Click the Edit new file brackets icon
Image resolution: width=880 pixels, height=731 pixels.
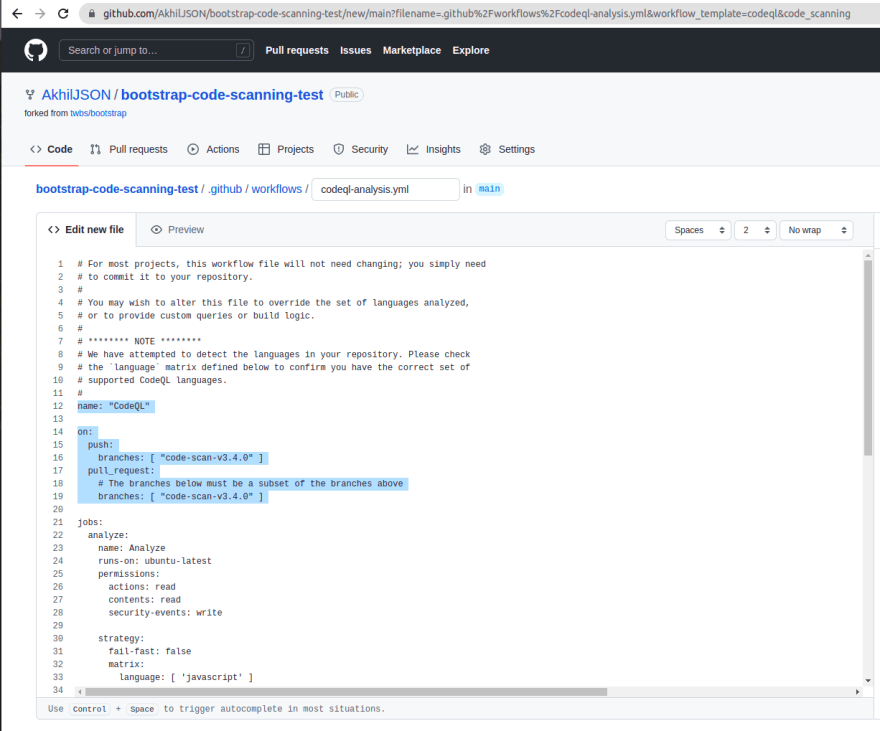pyautogui.click(x=54, y=229)
